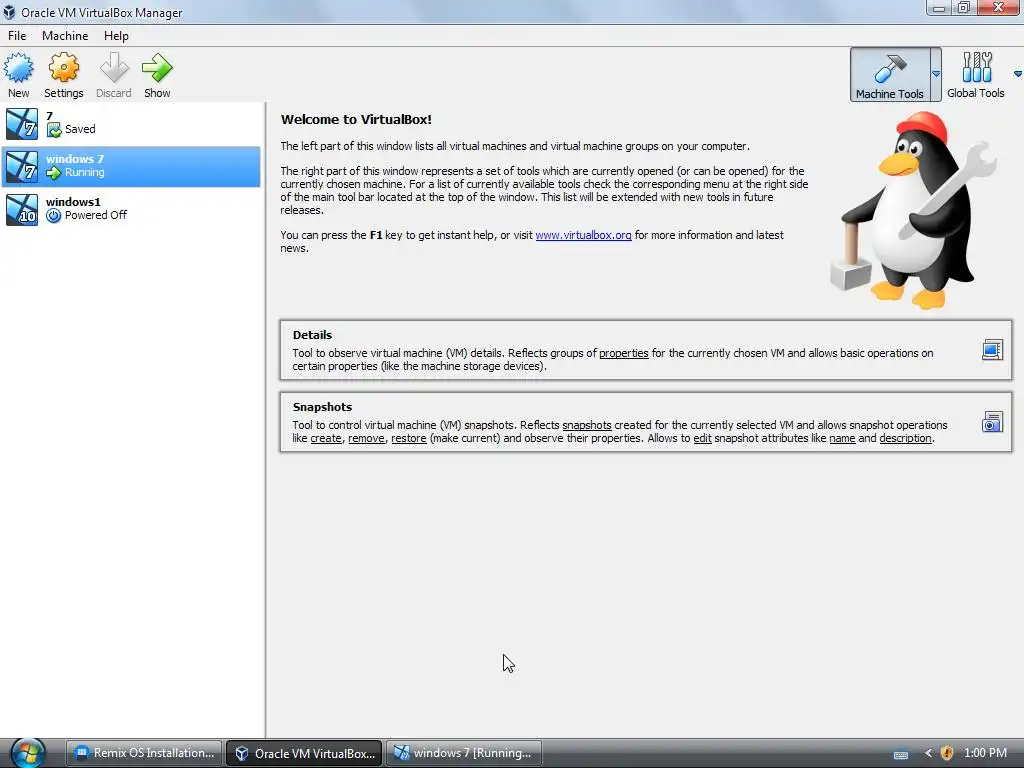Viewport: 1024px width, 768px height.
Task: Open Global Tools dropdown arrow
Action: pyautogui.click(x=1017, y=74)
